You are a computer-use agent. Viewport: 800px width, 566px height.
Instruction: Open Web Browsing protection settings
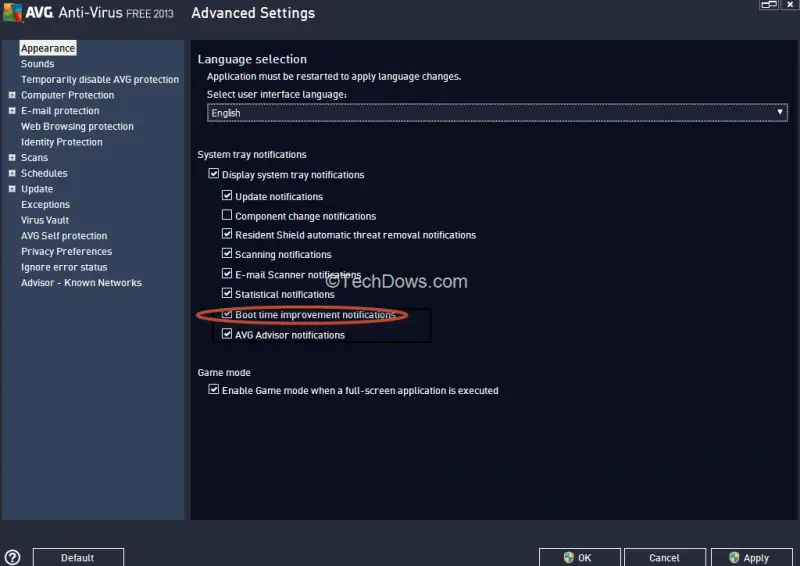pos(77,127)
